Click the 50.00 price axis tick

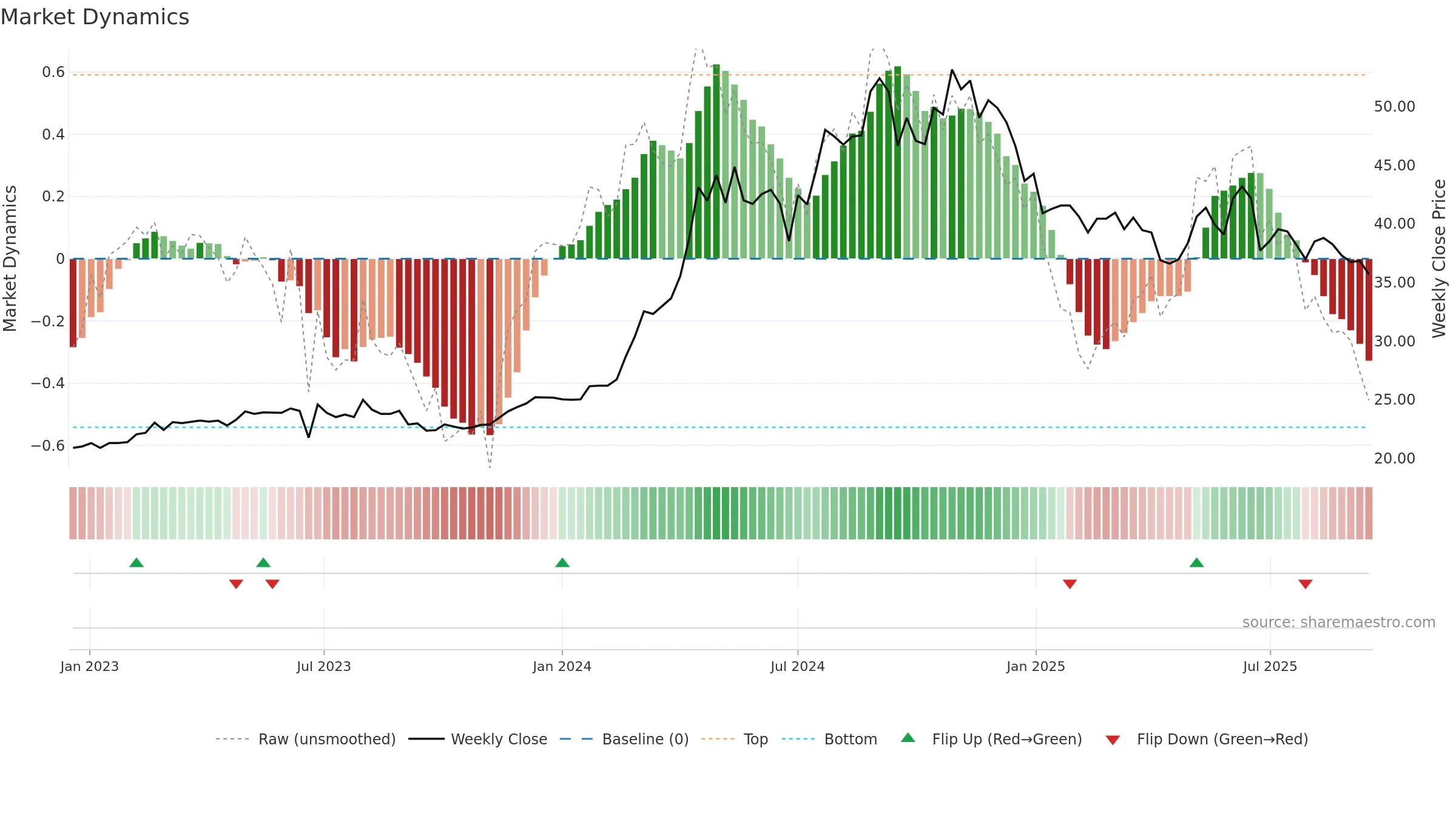(1395, 107)
